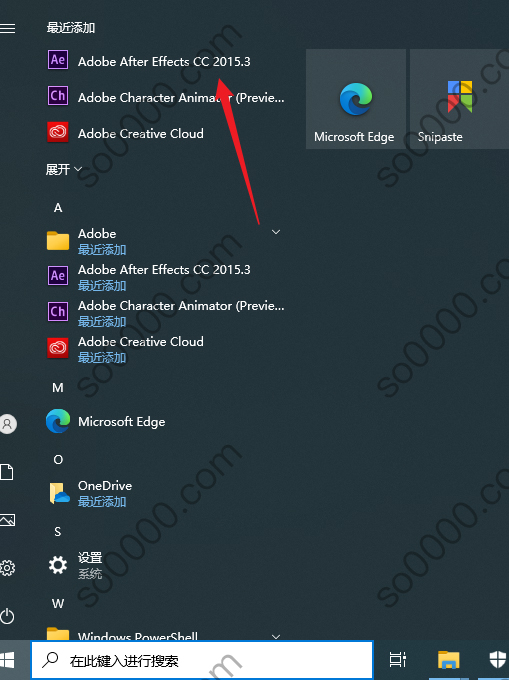Expand the hamburger menu at top left

(x=8, y=29)
